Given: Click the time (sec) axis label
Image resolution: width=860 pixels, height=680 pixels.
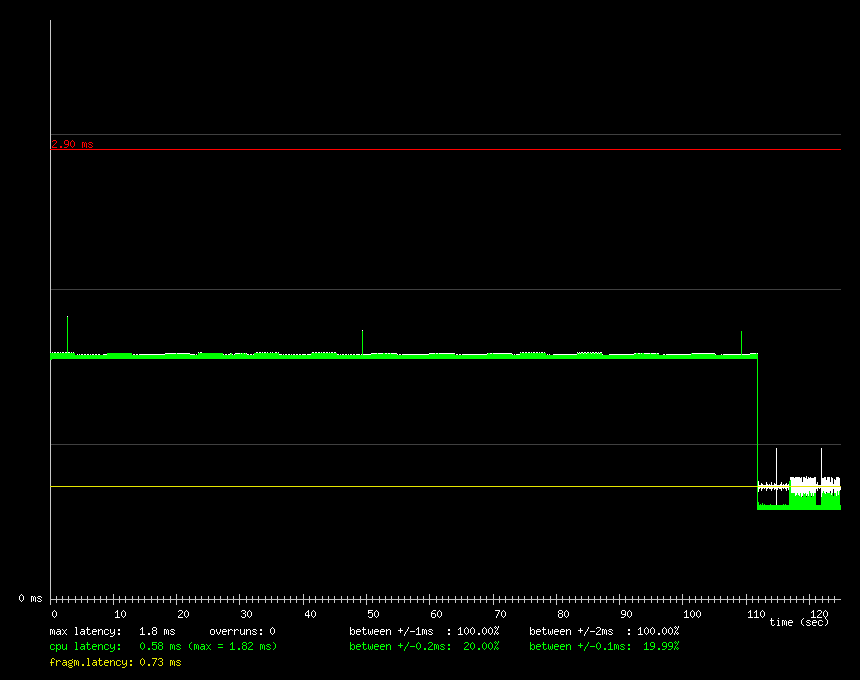Looking at the screenshot, I should pyautogui.click(x=798, y=623).
